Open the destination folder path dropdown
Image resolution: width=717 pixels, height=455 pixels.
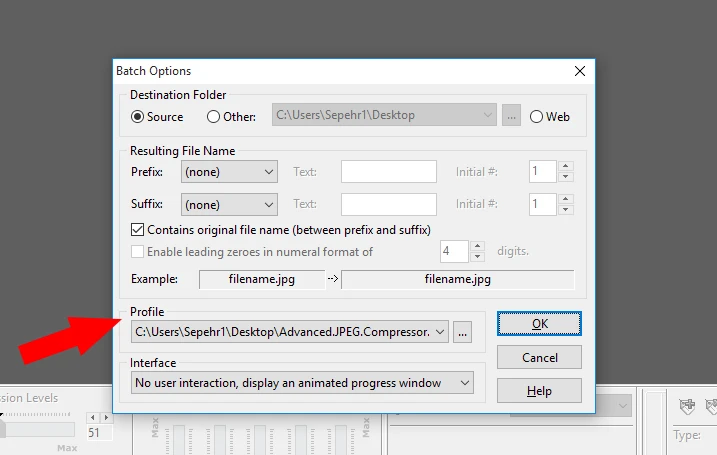click(x=384, y=115)
